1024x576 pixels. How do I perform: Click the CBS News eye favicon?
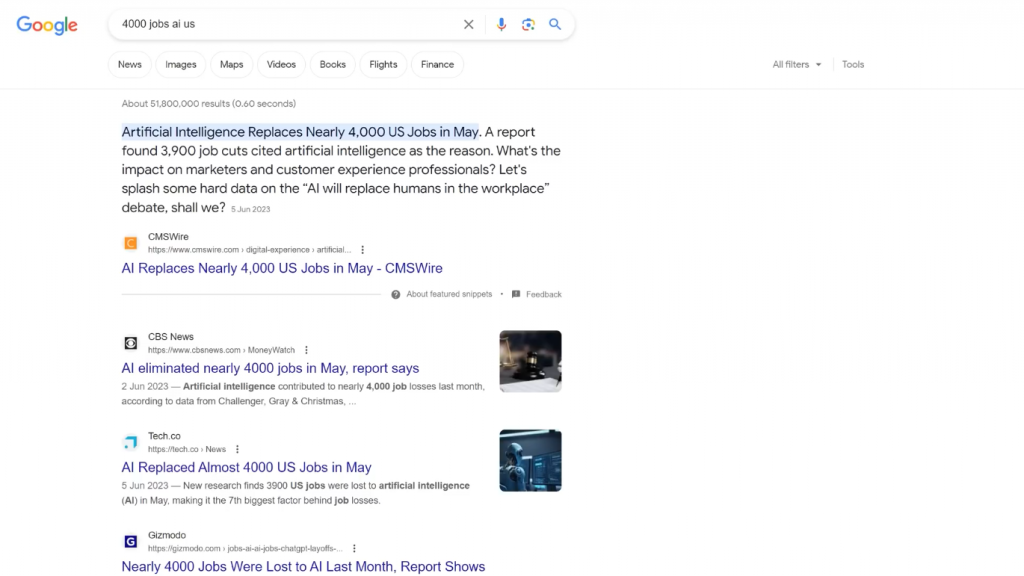(x=131, y=343)
